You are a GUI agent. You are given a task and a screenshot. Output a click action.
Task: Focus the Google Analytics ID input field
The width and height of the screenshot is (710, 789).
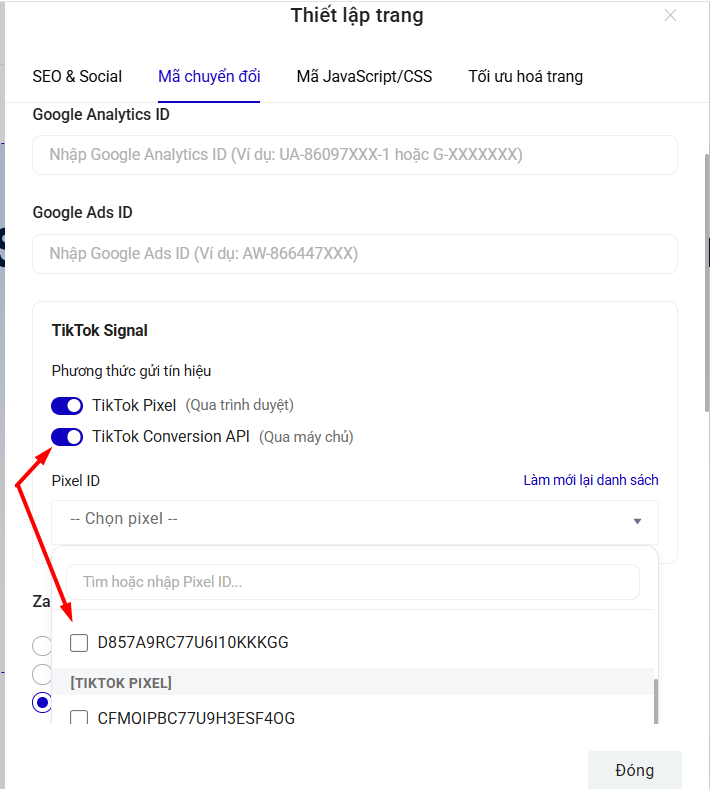355,155
